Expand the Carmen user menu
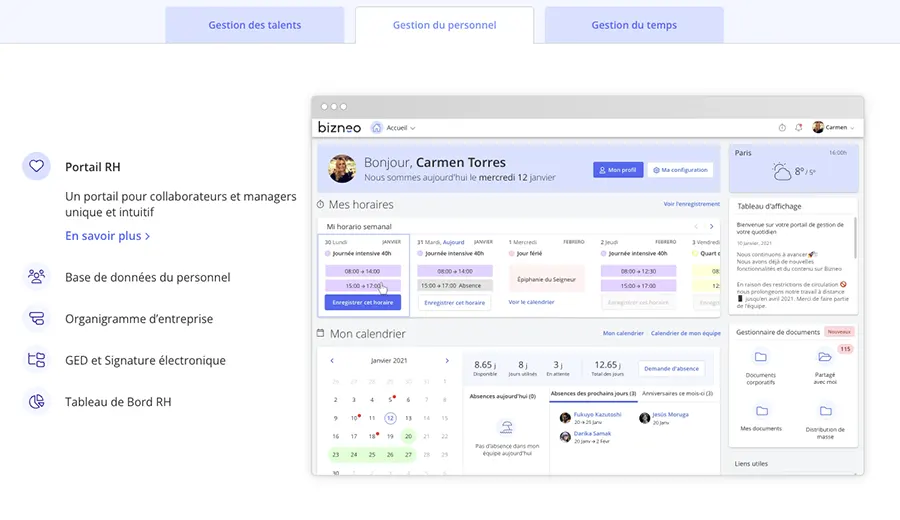The width and height of the screenshot is (900, 520). click(833, 127)
